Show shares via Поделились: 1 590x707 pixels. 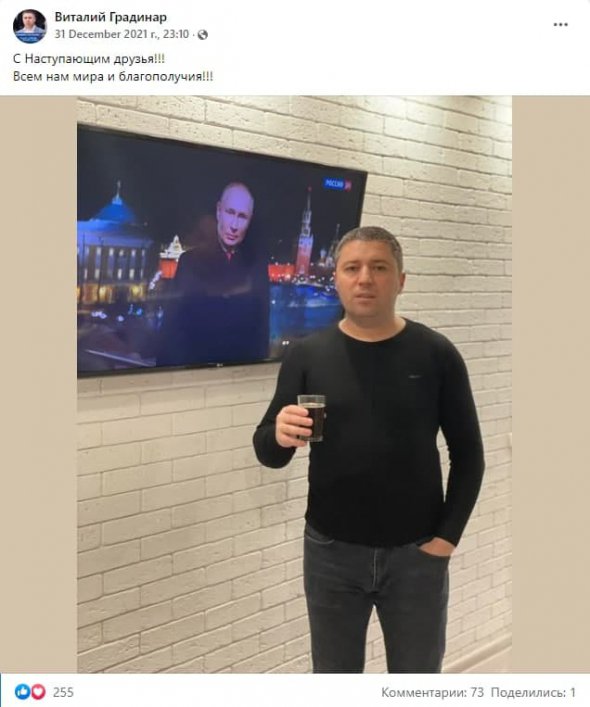point(533,692)
